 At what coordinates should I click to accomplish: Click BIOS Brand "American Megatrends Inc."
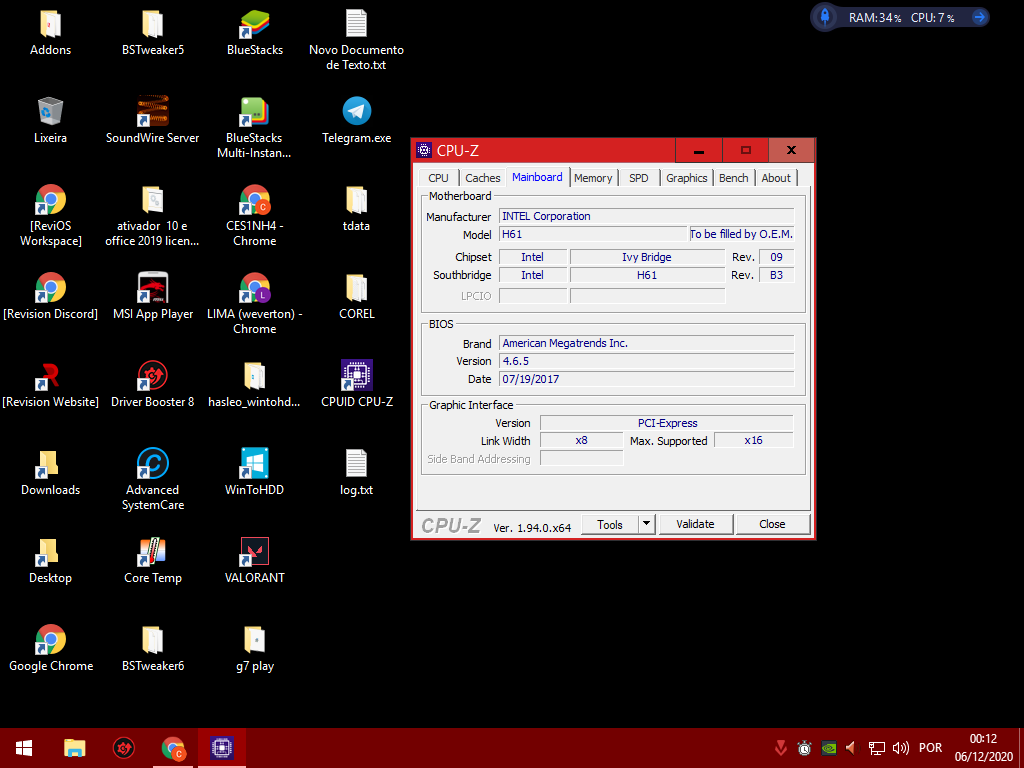click(x=647, y=344)
